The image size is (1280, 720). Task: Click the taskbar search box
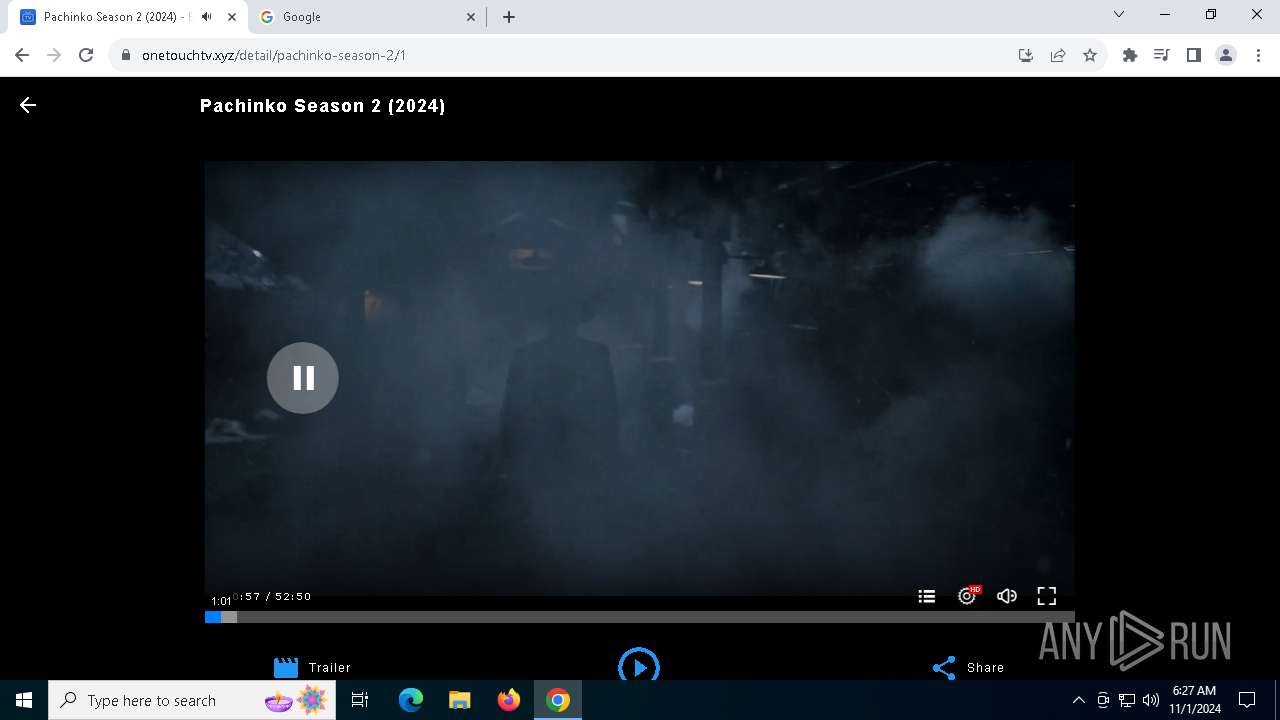tap(193, 700)
